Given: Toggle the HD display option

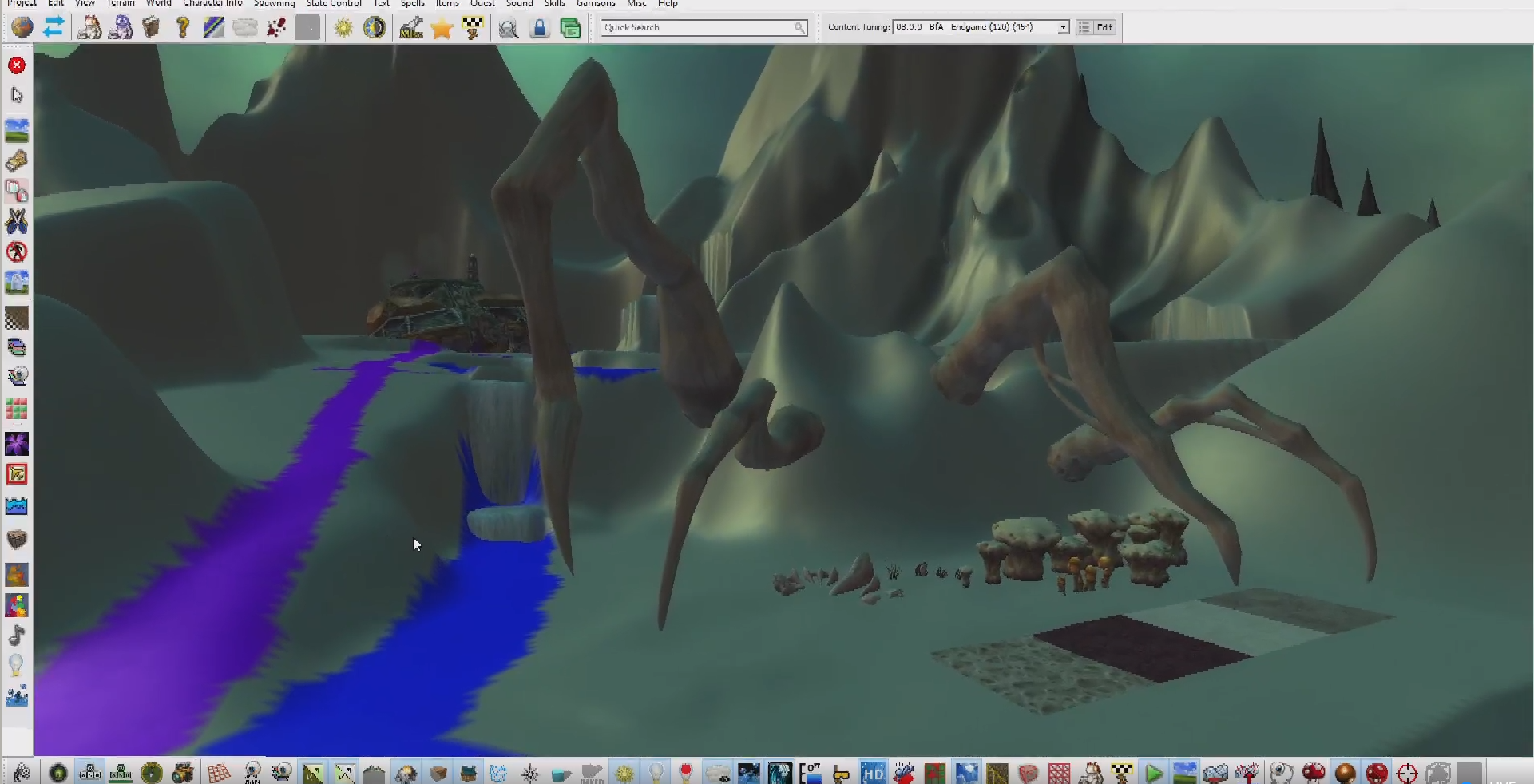Looking at the screenshot, I should click(873, 773).
